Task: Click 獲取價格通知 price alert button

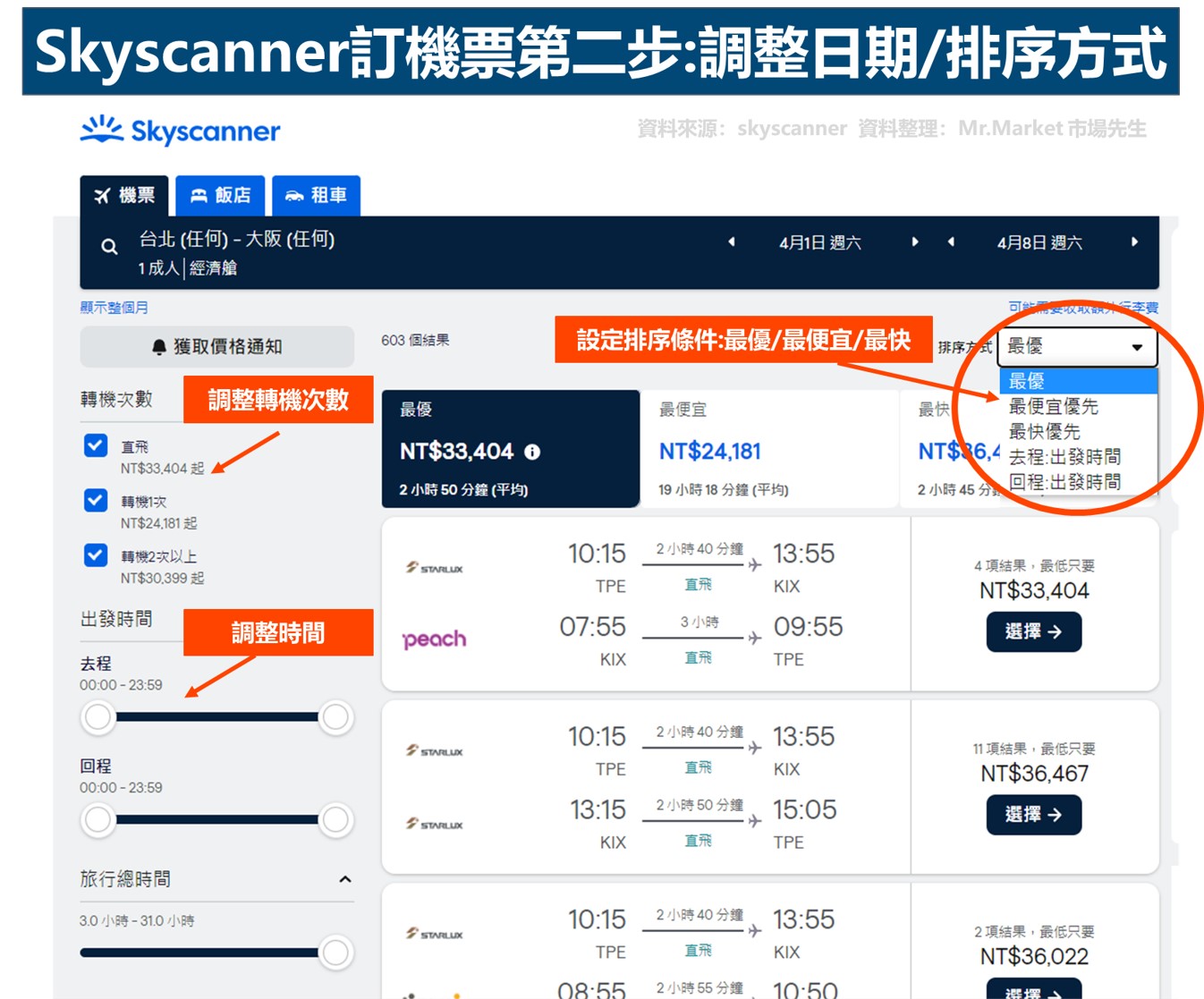Action: tap(217, 346)
